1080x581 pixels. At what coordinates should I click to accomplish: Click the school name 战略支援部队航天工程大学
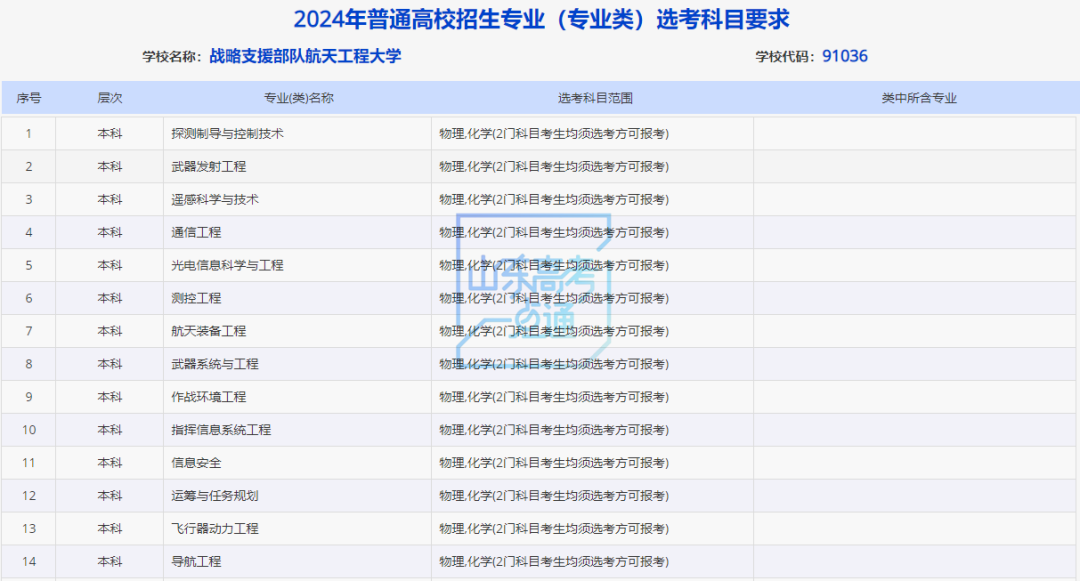point(303,57)
